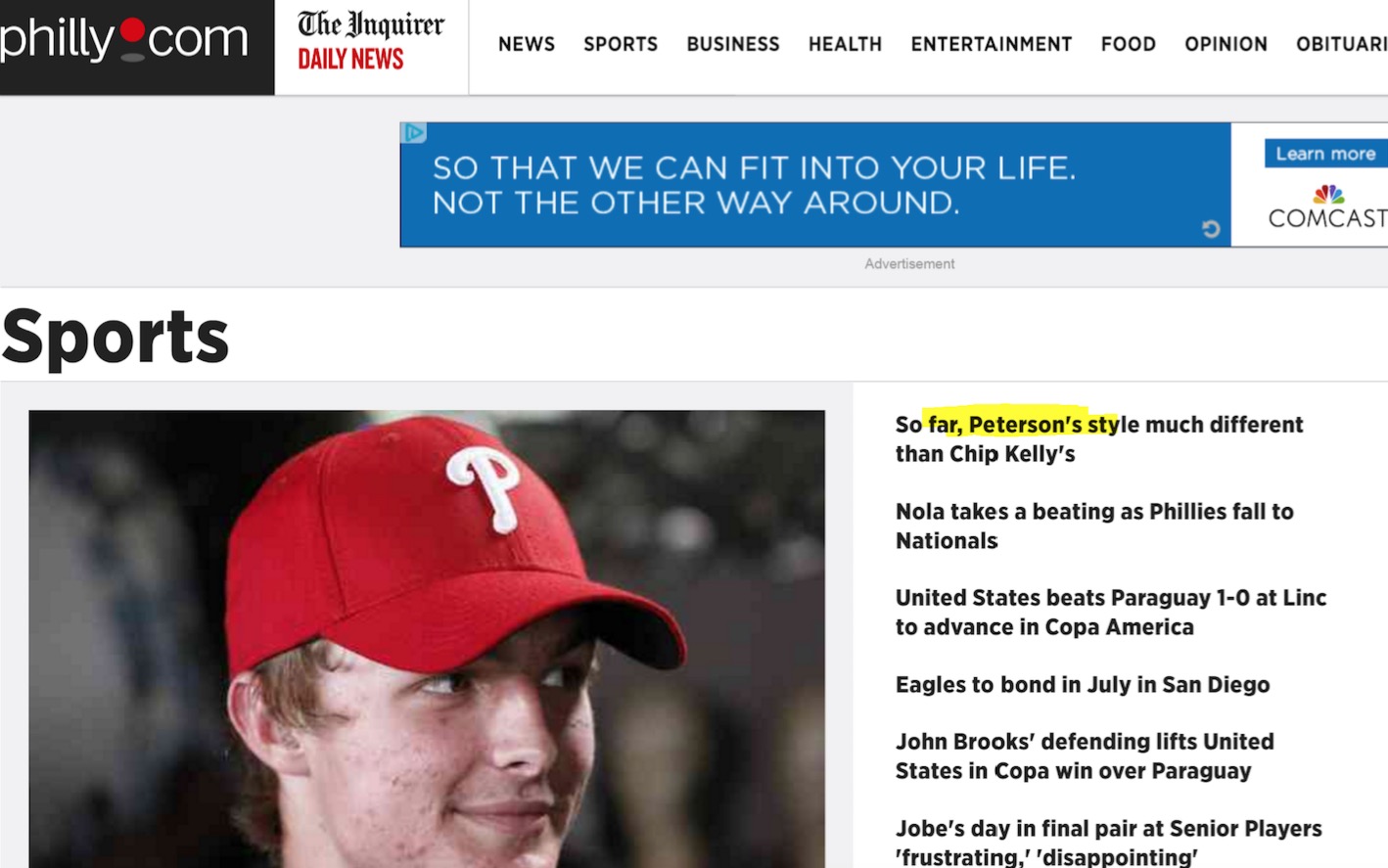Screen dimensions: 1388x868
Task: Read the Peterson's style vs Chip Kelly article
Action: click(1098, 438)
